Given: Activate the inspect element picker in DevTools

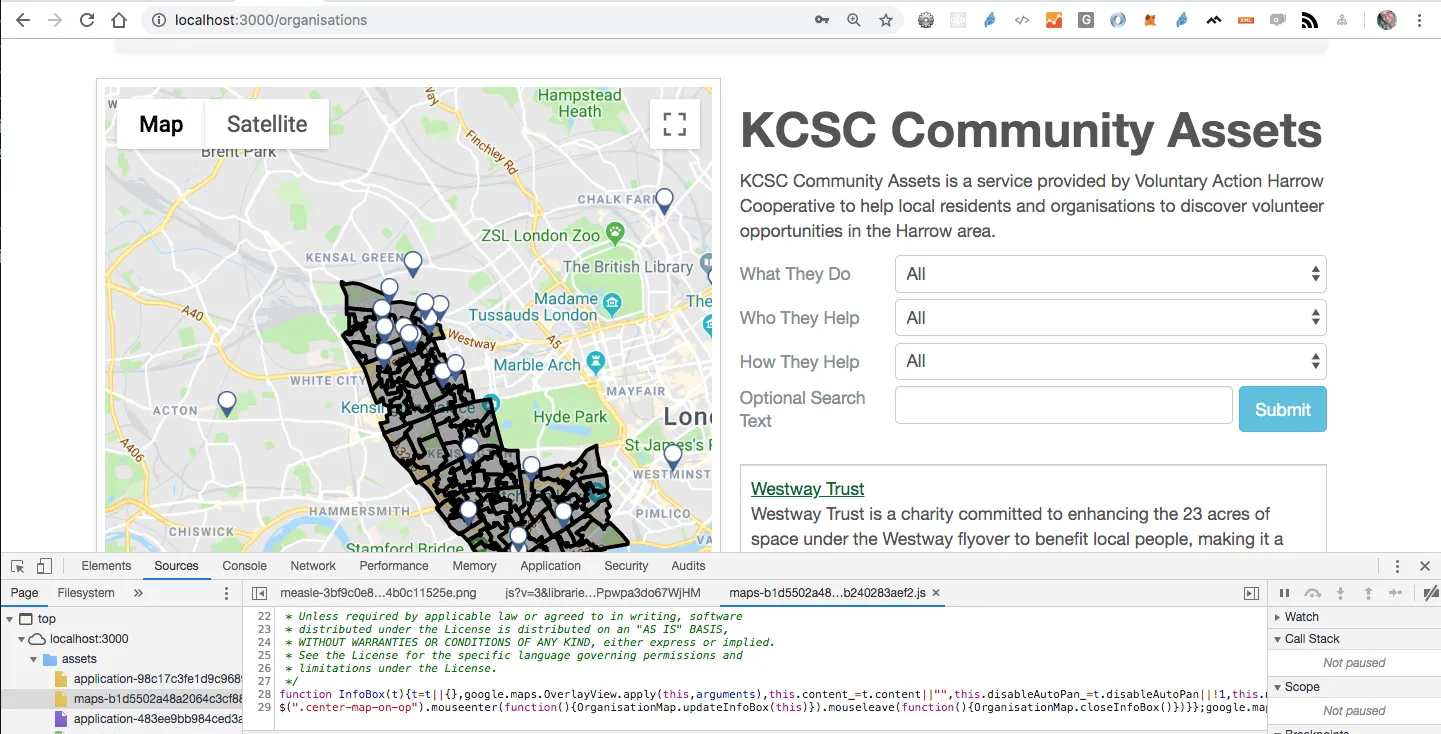Looking at the screenshot, I should pos(18,566).
